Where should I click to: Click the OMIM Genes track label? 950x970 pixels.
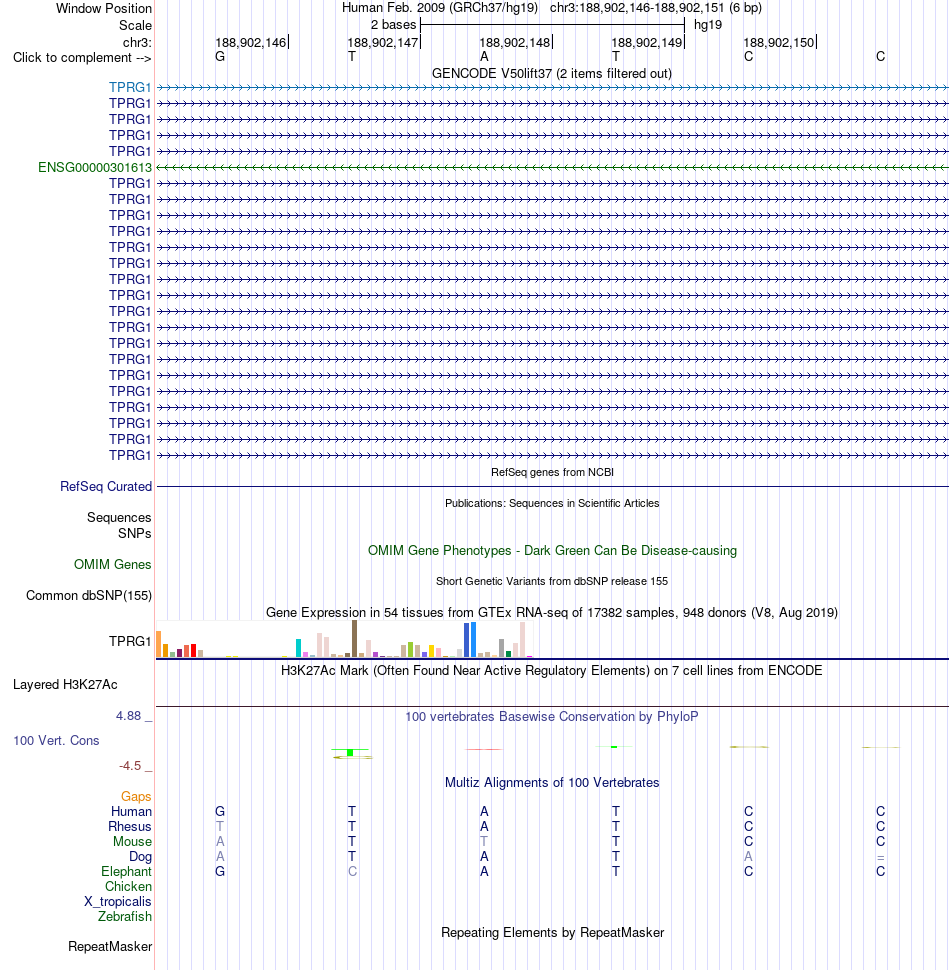[x=113, y=564]
